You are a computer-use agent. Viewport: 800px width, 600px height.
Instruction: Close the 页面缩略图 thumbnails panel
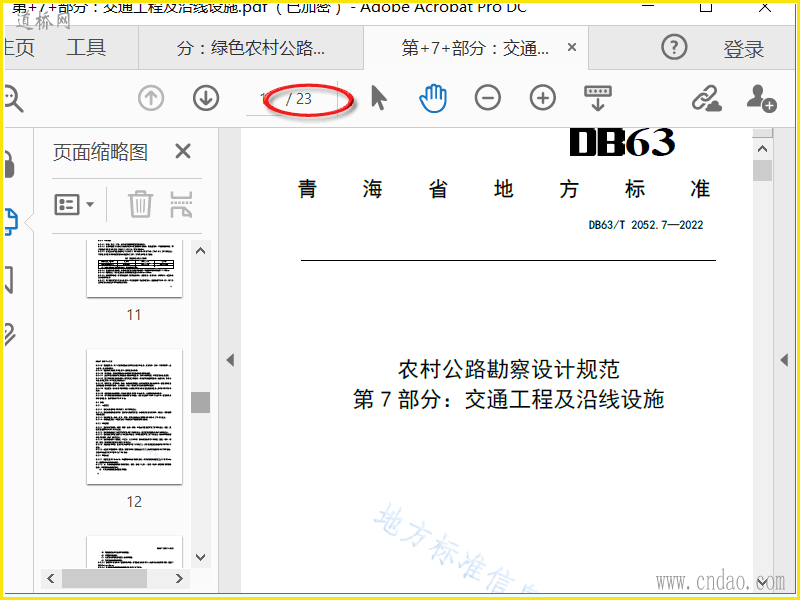(x=183, y=152)
